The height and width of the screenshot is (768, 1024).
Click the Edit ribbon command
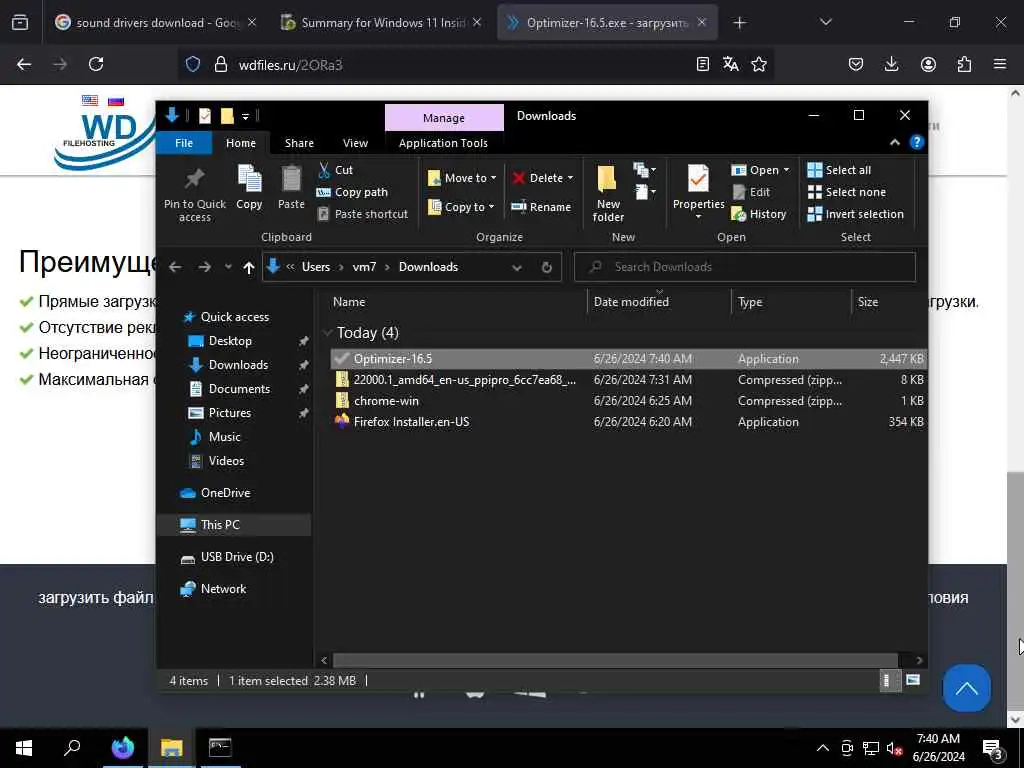pos(751,192)
